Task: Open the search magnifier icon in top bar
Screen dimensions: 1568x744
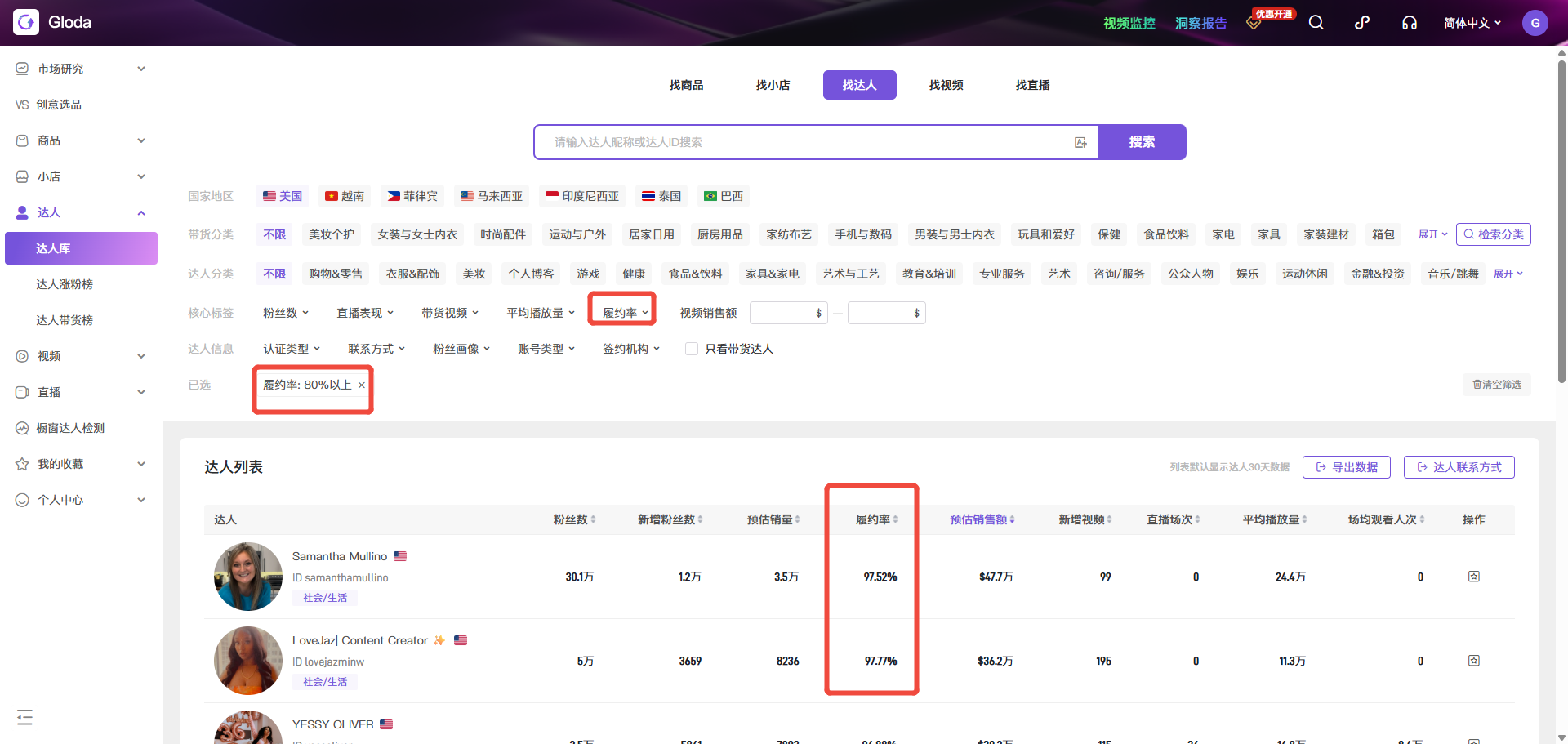Action: pos(1316,22)
